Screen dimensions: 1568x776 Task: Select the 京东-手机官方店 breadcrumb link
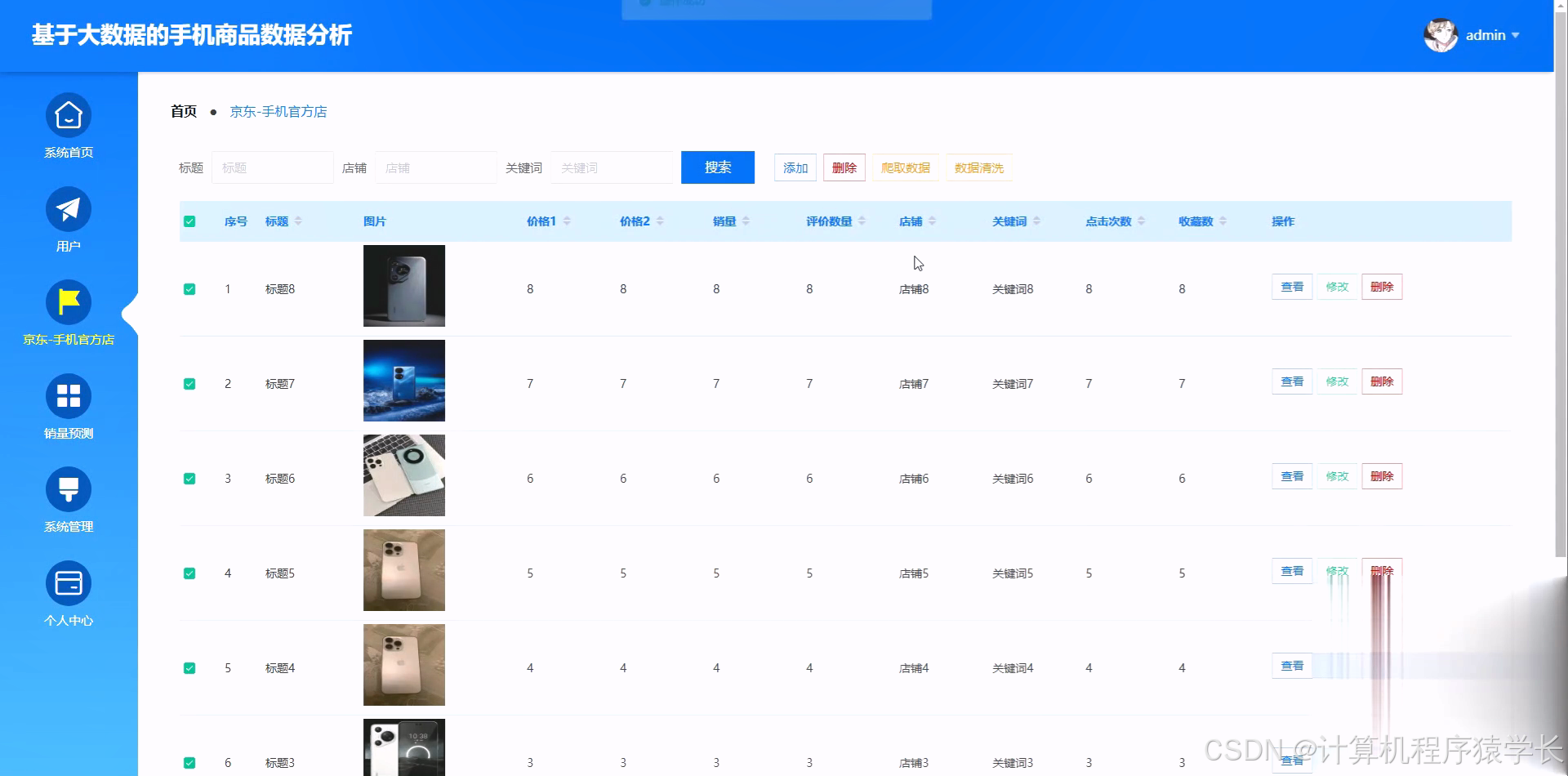tap(278, 111)
